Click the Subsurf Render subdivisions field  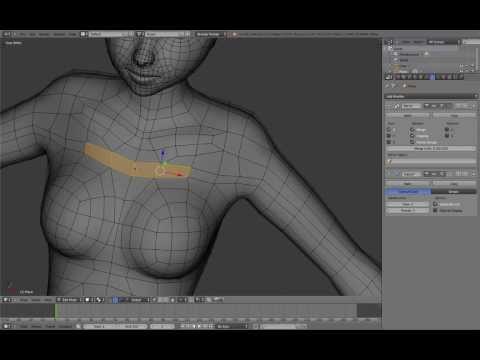[x=407, y=210]
